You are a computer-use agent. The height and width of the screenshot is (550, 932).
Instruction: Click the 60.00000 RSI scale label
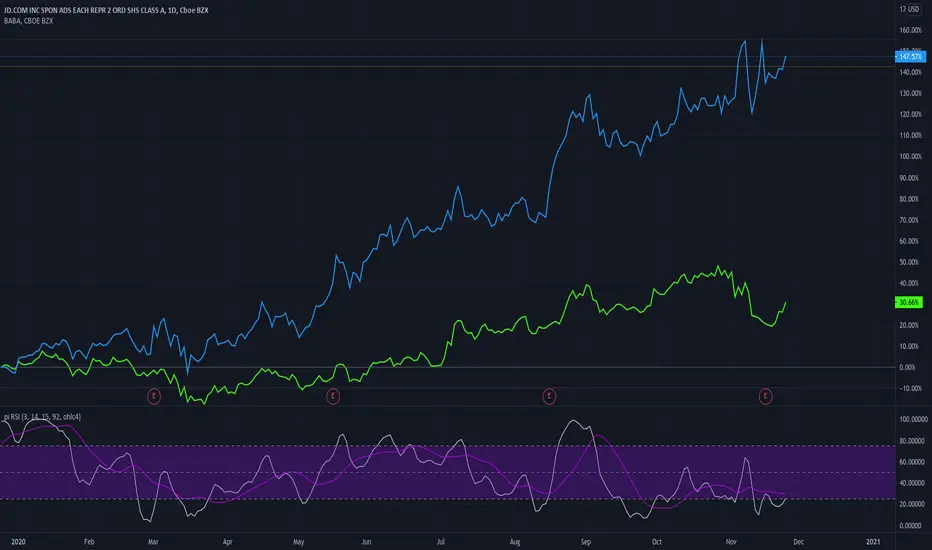coord(912,462)
